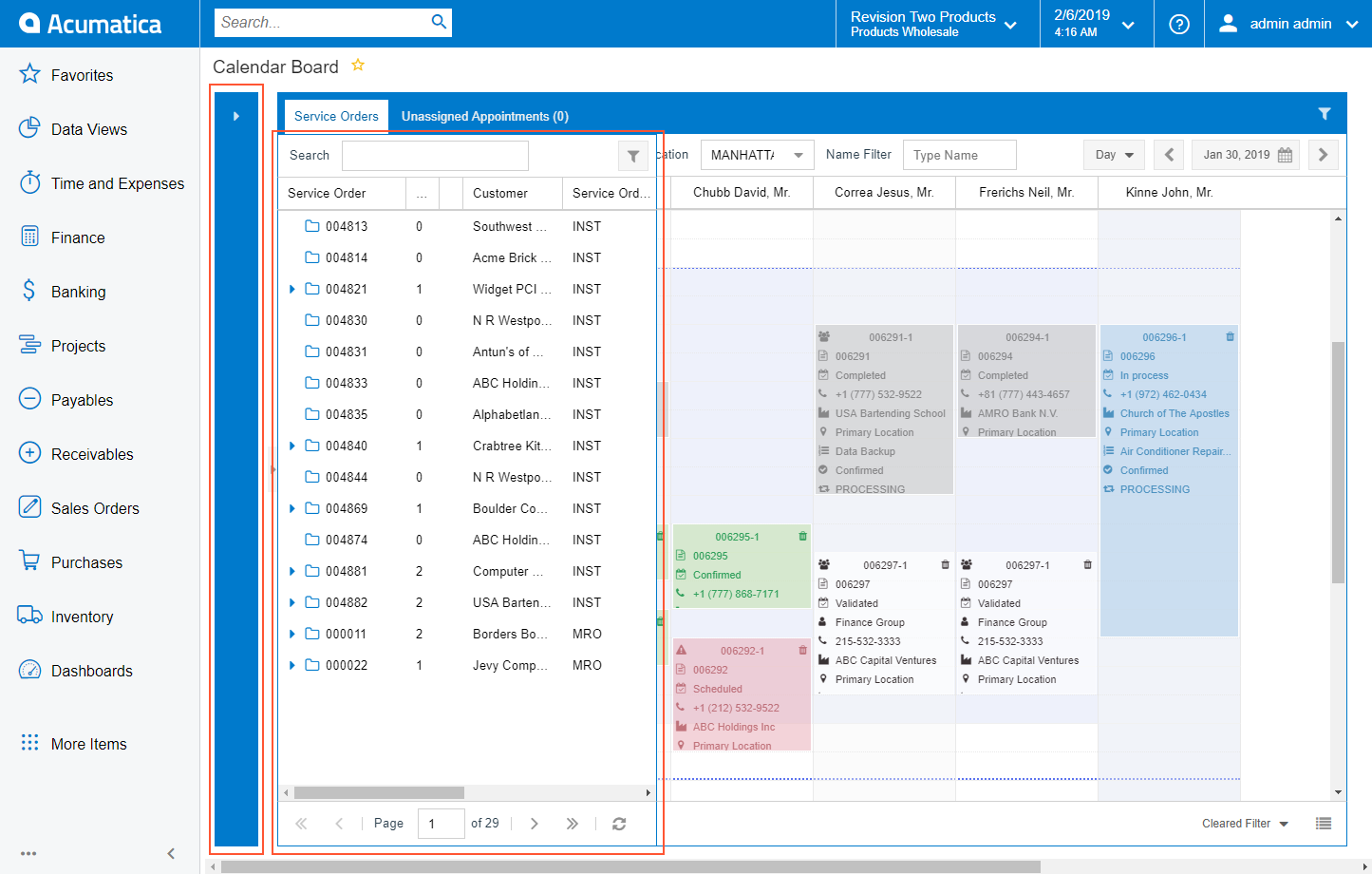This screenshot has height=874, width=1372.
Task: Click the funnel filter icon in the blue header
Action: 1324,114
